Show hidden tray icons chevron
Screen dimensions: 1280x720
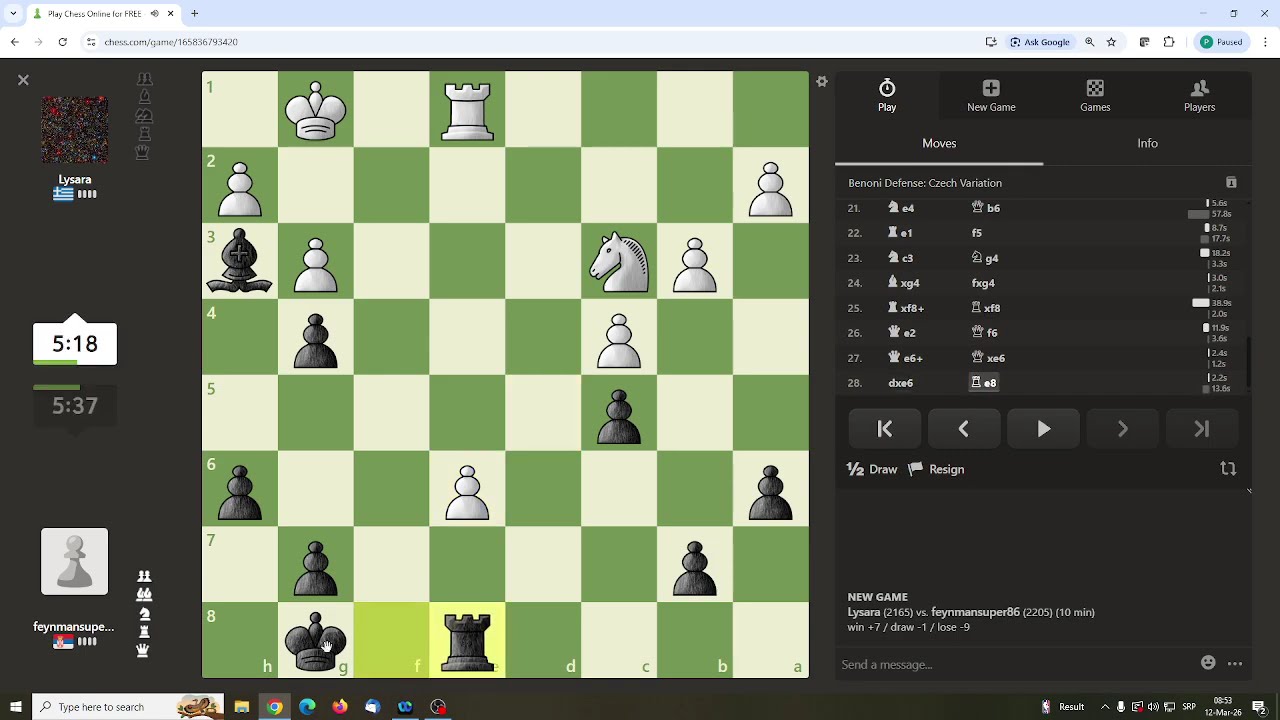coord(1105,707)
